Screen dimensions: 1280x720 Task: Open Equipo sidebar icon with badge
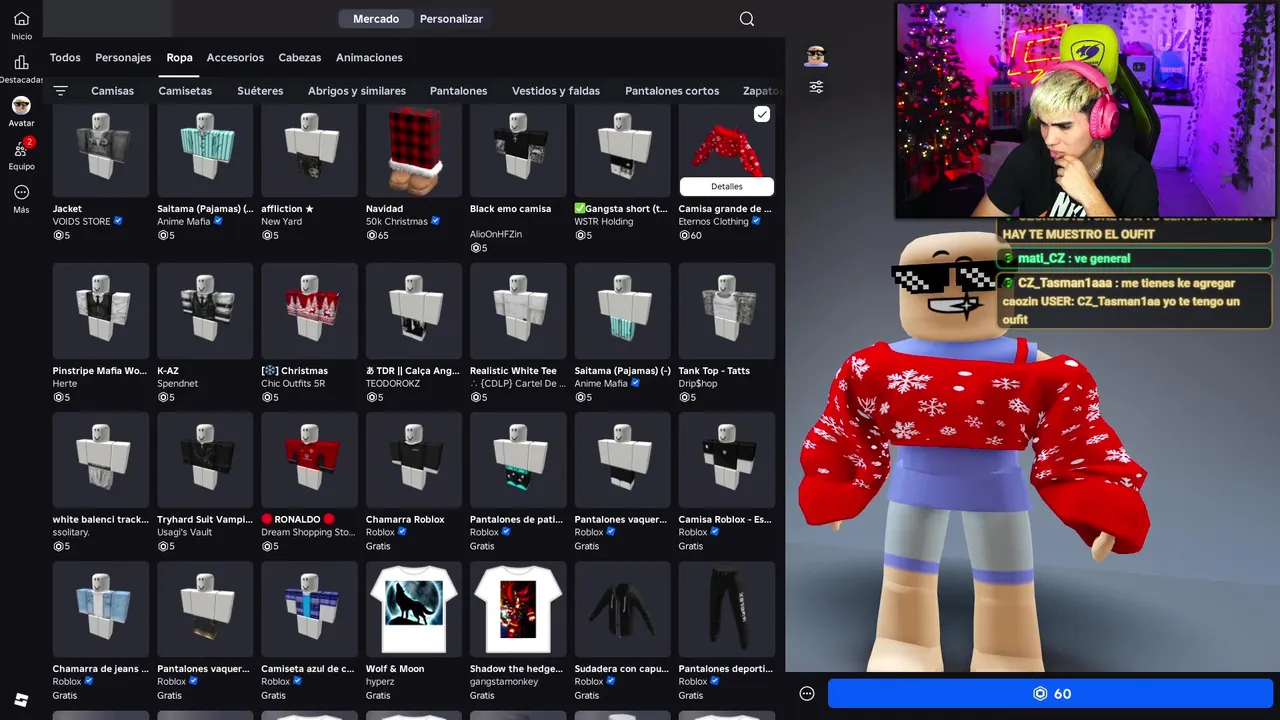tap(21, 149)
